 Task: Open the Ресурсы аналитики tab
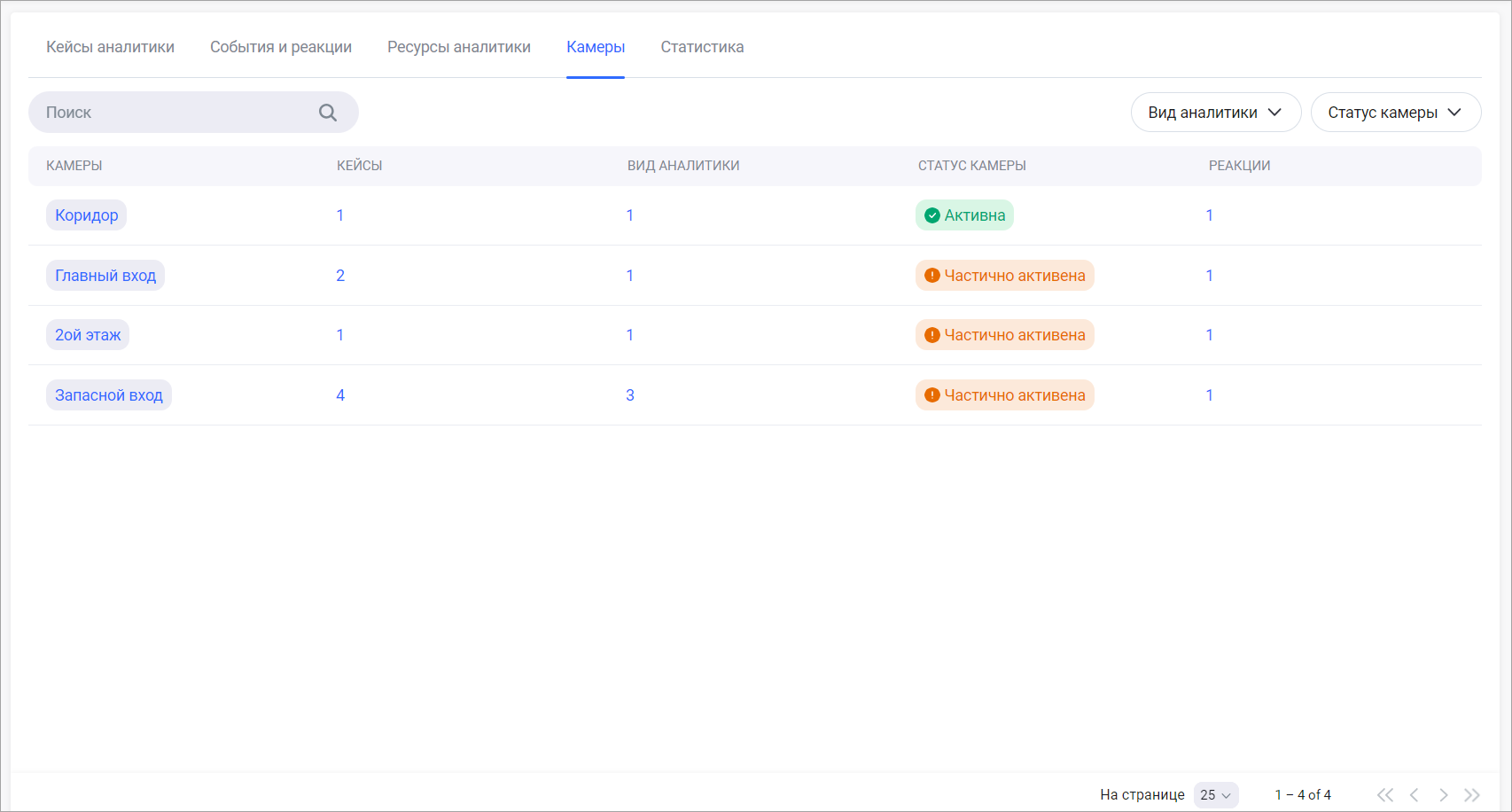(459, 47)
